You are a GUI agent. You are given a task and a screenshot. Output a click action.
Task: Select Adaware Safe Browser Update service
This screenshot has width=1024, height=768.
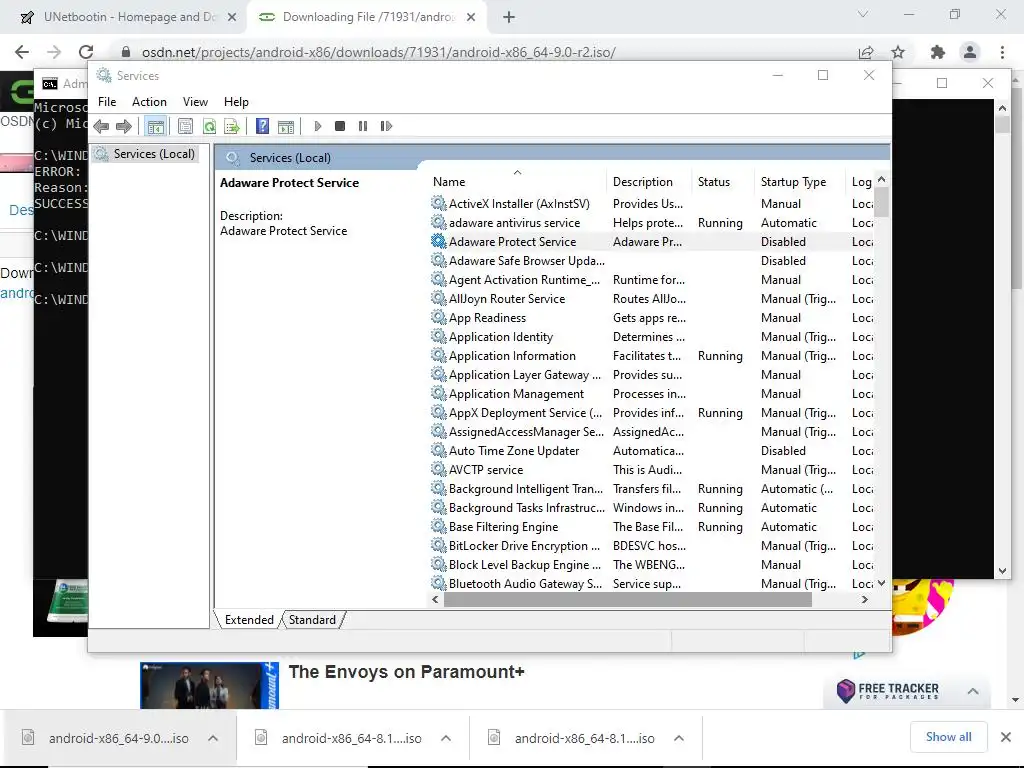[x=651, y=261]
